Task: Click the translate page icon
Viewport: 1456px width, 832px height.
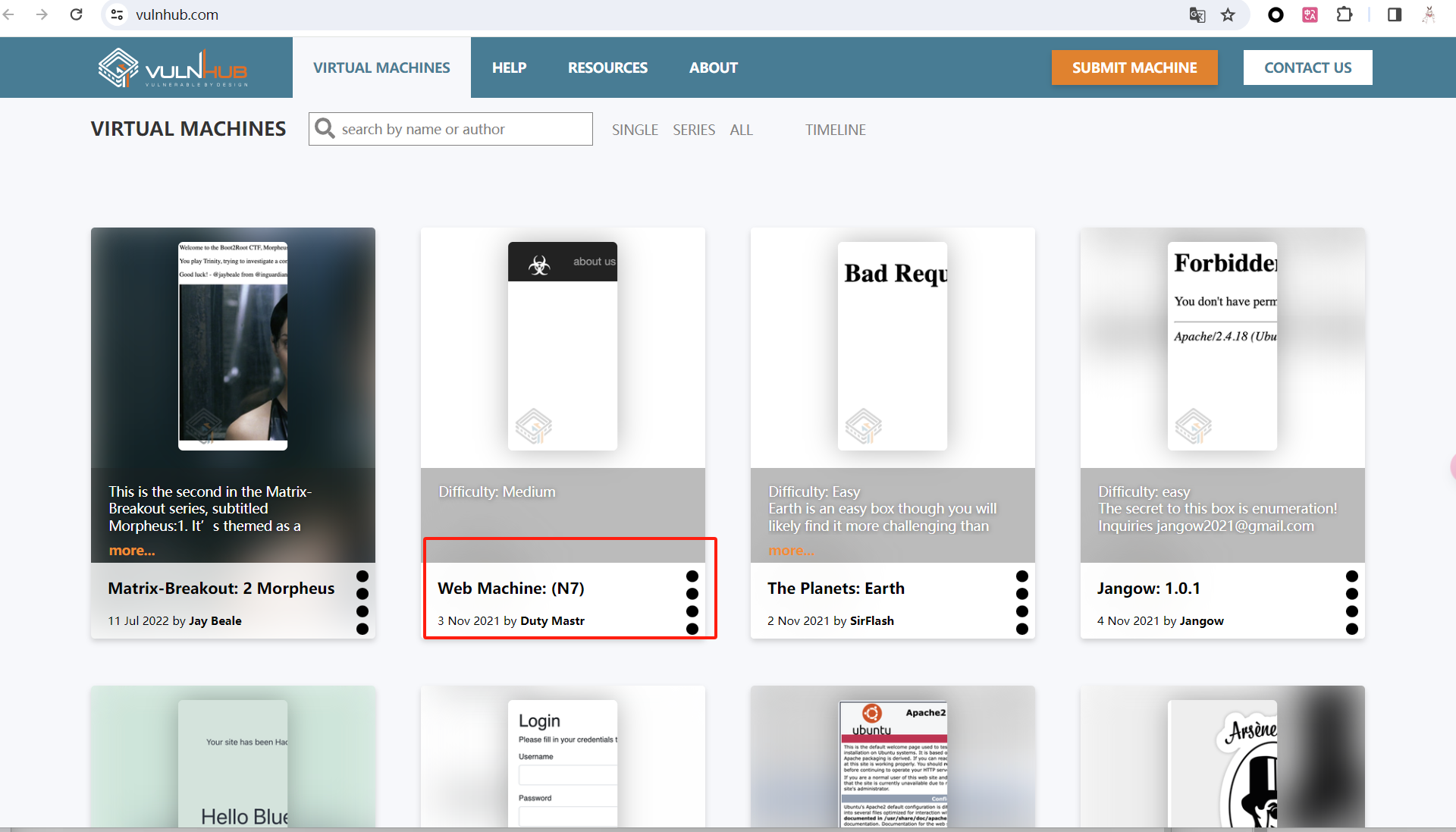Action: point(1197,14)
